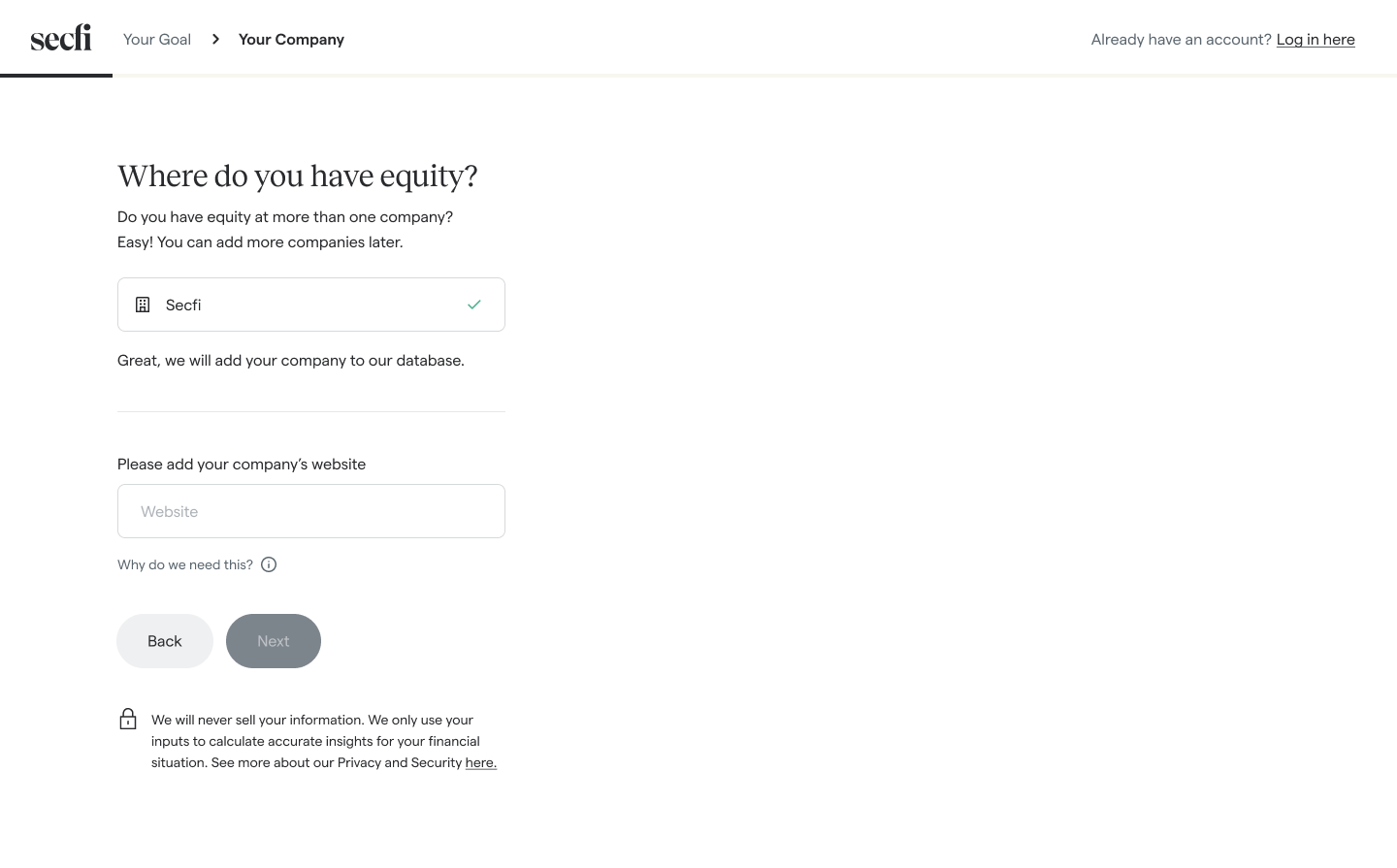Click 'Why do we need this?' text
Screen dimensions: 1397x868
[x=184, y=564]
